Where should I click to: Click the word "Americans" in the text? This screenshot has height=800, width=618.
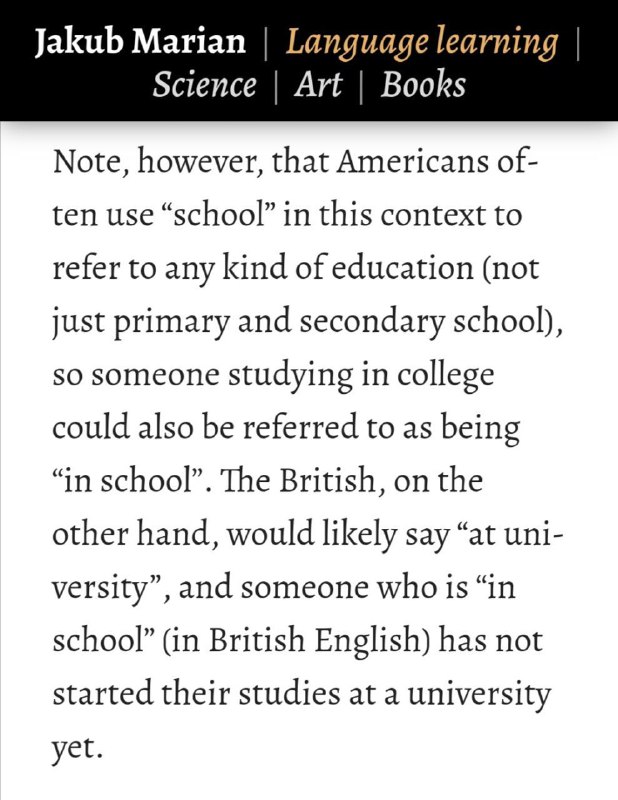(x=404, y=162)
